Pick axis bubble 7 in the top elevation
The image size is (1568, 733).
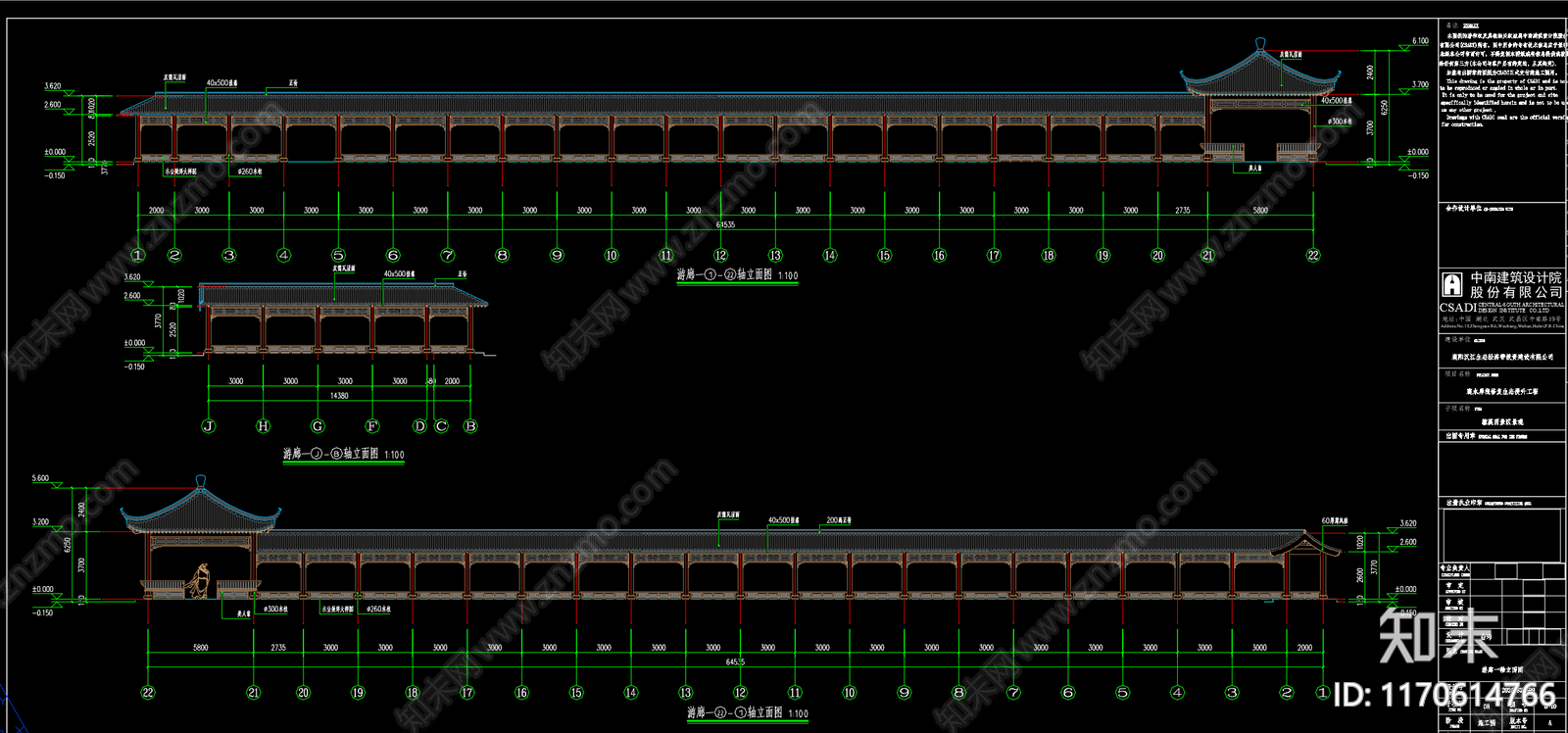pos(448,255)
